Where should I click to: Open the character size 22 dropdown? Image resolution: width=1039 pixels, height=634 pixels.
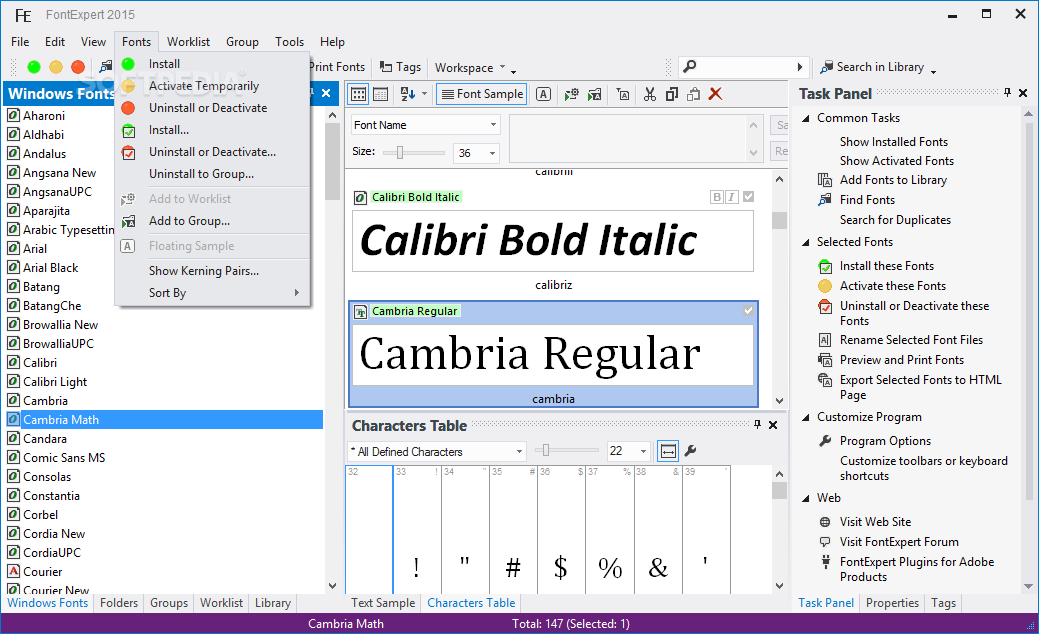643,451
